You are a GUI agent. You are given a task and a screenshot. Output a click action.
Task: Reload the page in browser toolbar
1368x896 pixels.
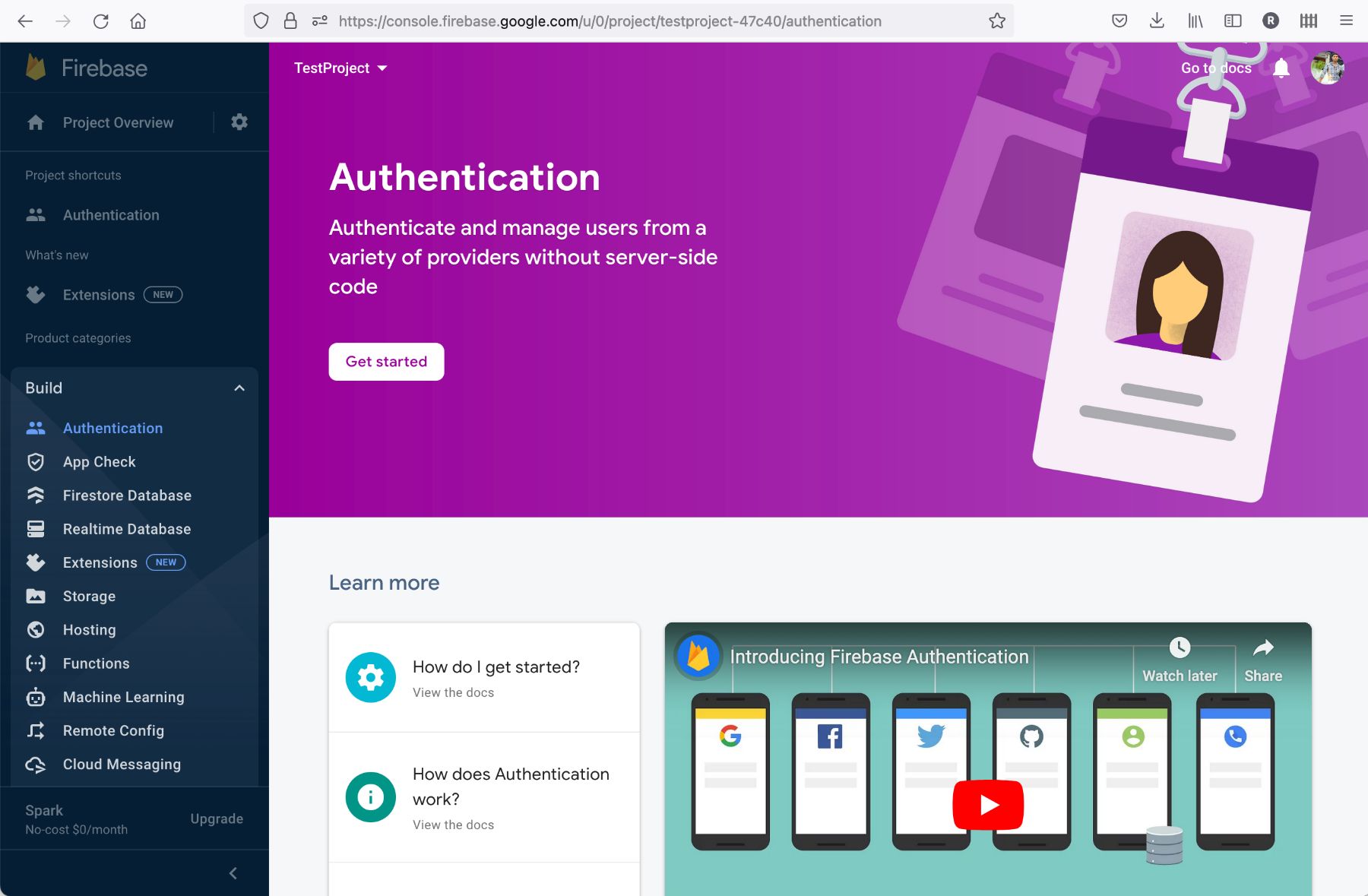pyautogui.click(x=101, y=21)
